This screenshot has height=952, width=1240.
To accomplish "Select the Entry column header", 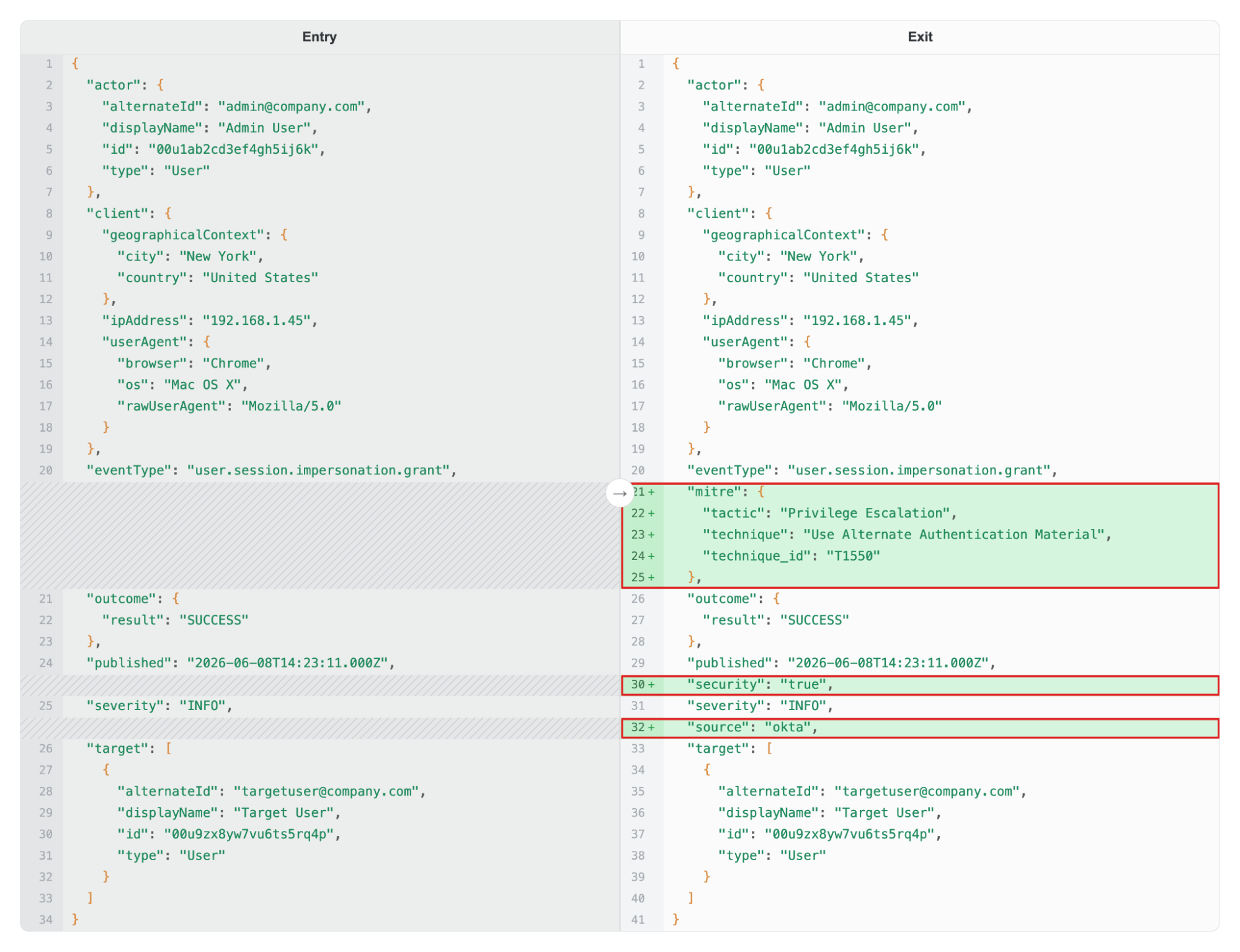I will (319, 37).
